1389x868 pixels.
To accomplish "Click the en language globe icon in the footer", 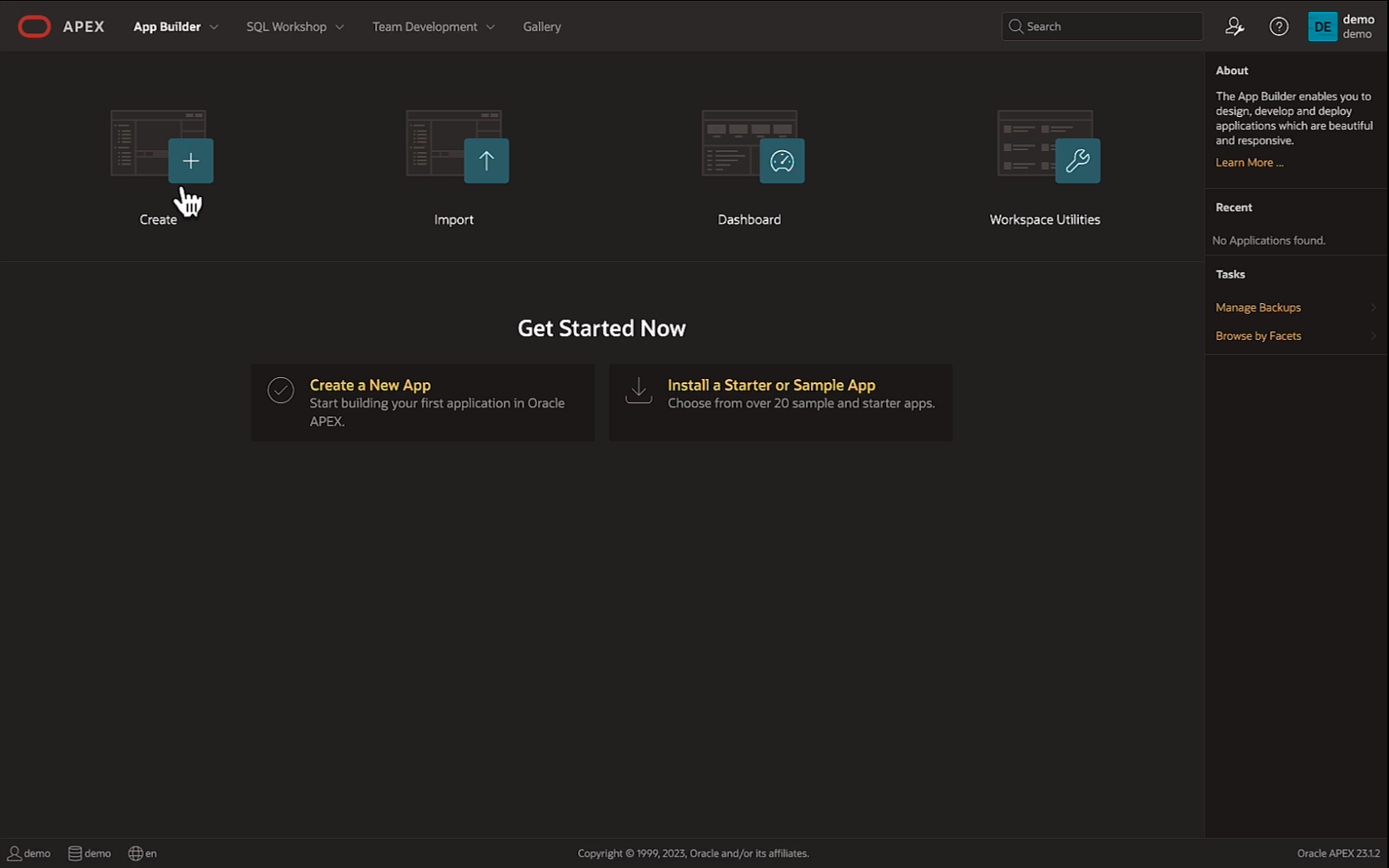I will point(135,853).
